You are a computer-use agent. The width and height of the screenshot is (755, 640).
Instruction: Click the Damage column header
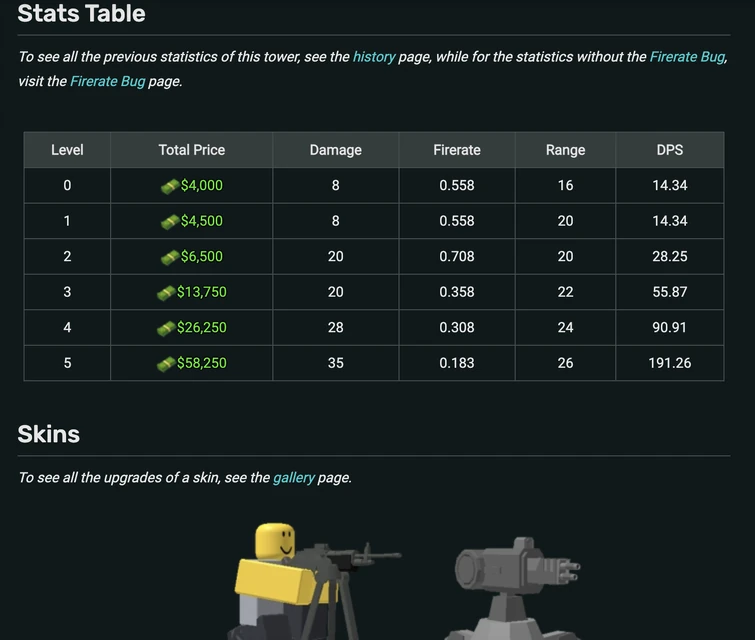(335, 150)
